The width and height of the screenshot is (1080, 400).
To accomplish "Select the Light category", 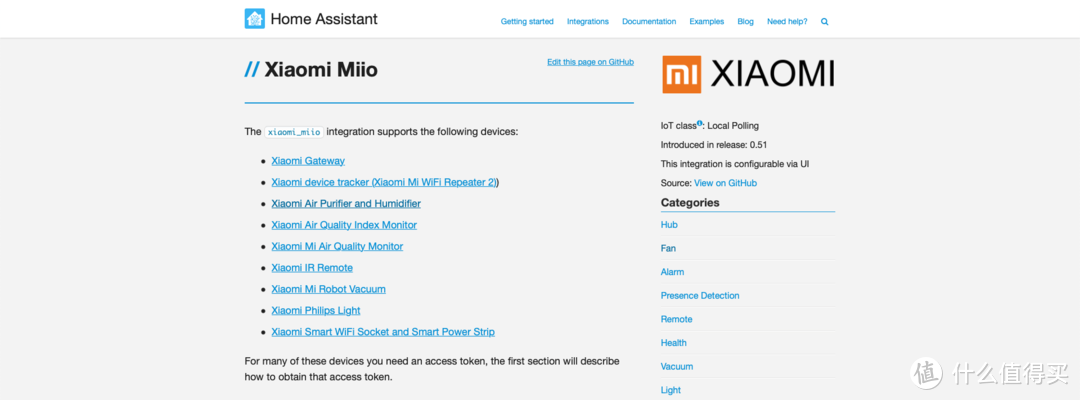I will click(x=671, y=390).
